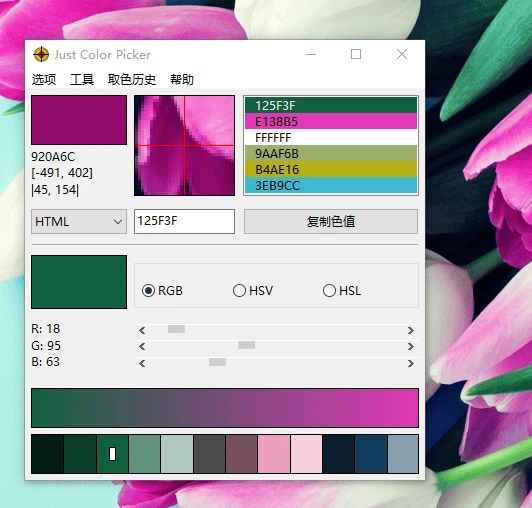Click right arrow of the R slider
Viewport: 532px width, 508px height.
411,330
